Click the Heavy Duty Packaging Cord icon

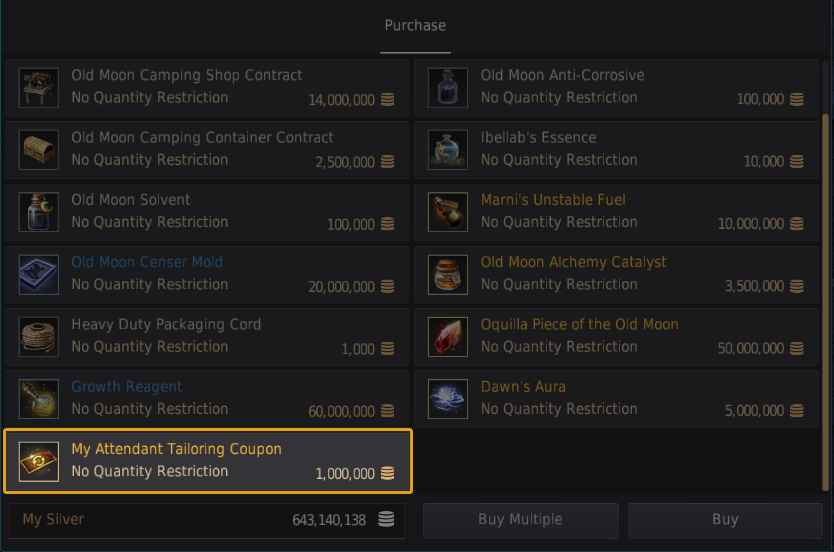click(x=39, y=337)
